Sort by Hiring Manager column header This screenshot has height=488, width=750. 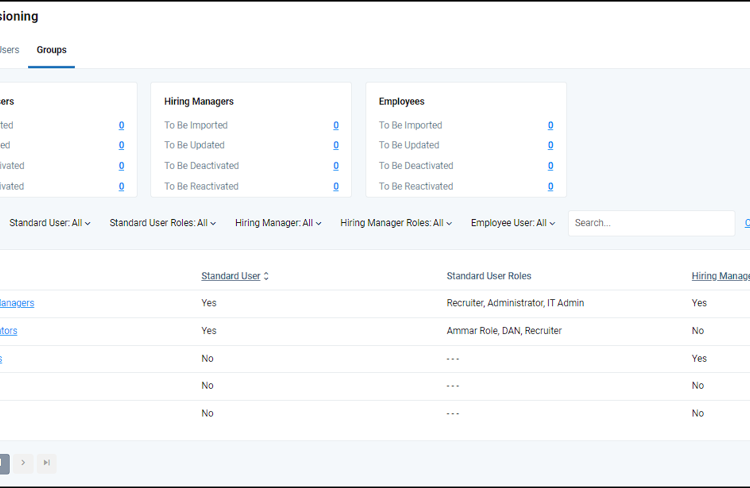(720, 276)
